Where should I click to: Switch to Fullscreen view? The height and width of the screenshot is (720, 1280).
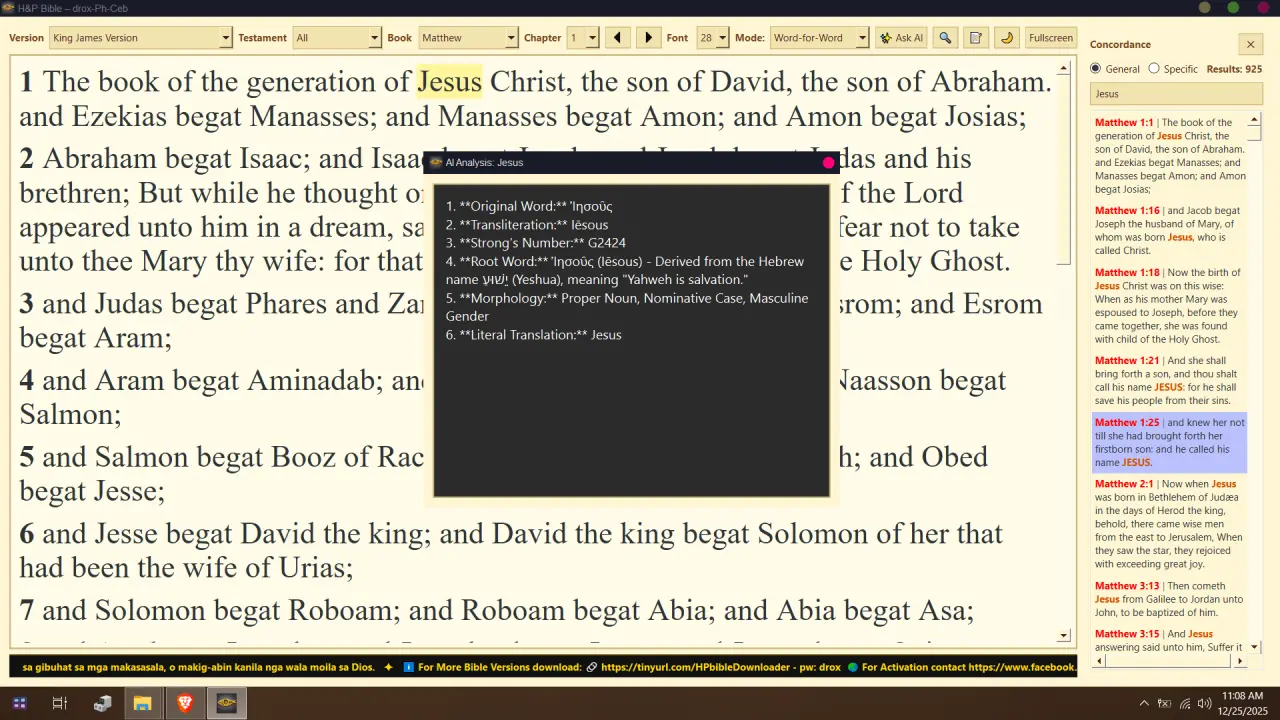[x=1050, y=38]
